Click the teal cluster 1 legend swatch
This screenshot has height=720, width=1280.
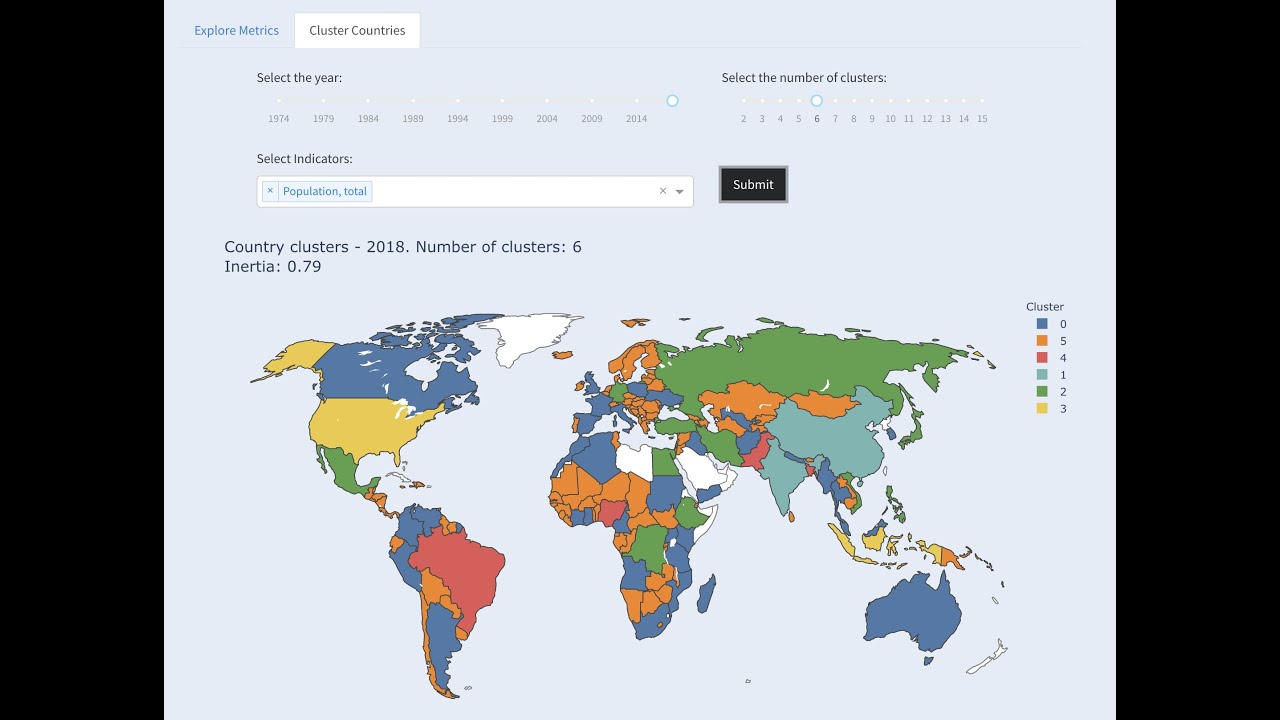[x=1042, y=375]
